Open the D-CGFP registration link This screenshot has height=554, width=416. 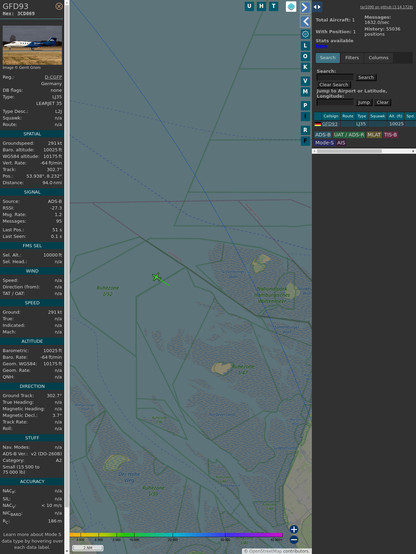(x=53, y=77)
